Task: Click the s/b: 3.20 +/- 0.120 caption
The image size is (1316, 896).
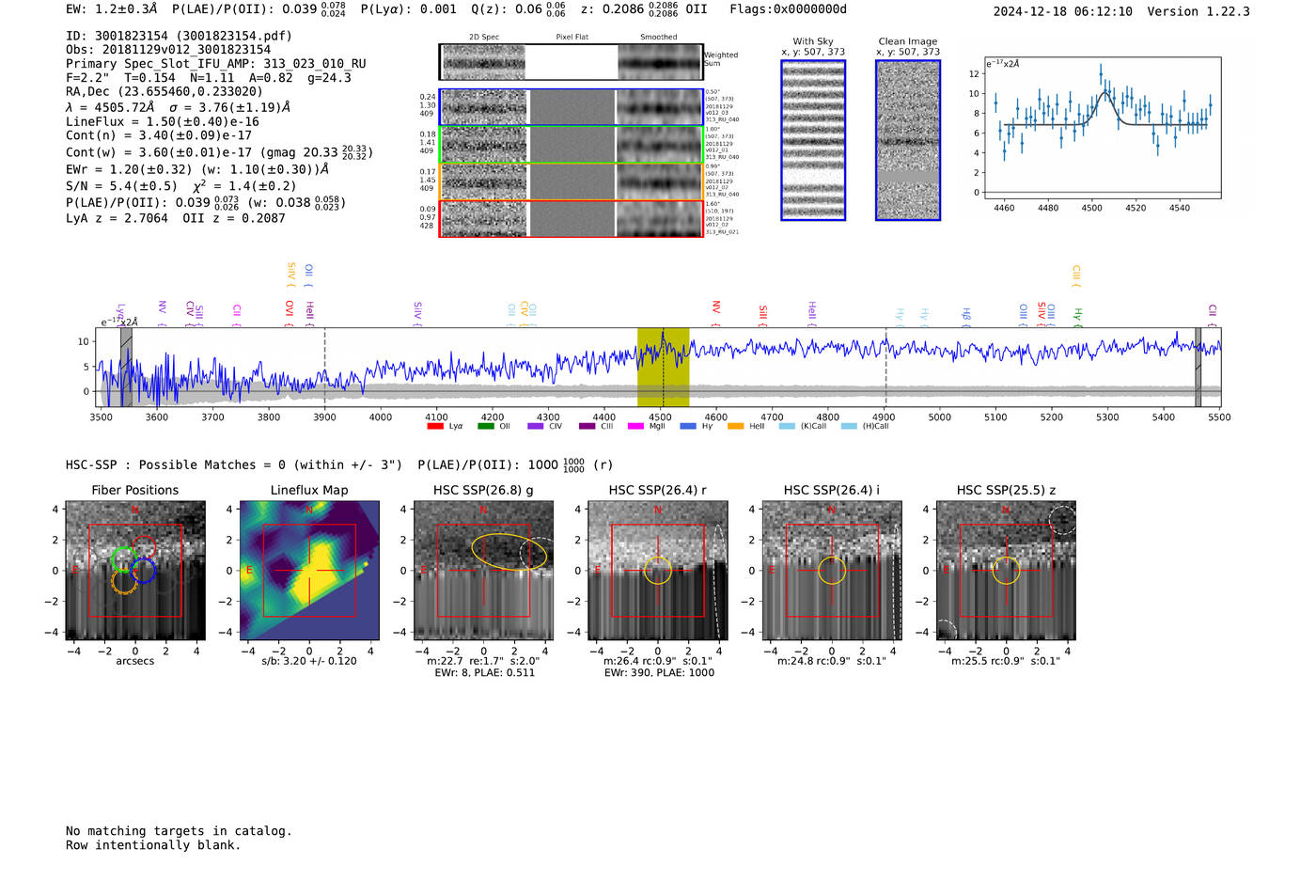Action: (x=309, y=661)
